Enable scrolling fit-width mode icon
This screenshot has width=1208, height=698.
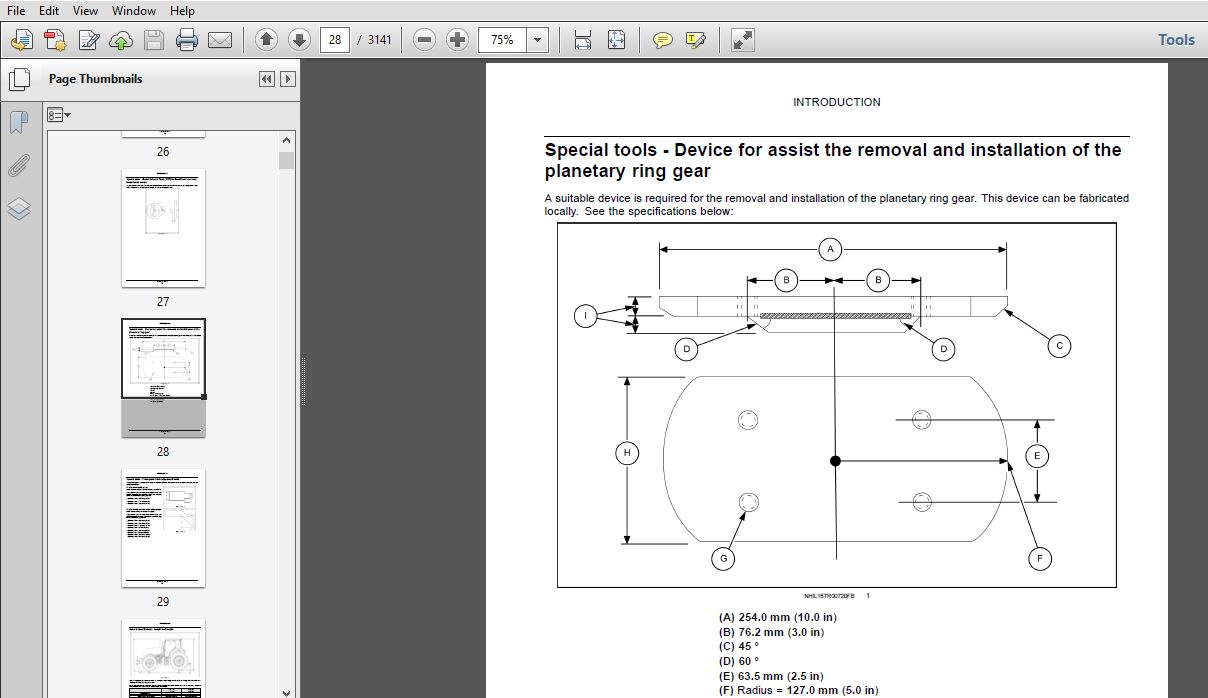(x=583, y=40)
